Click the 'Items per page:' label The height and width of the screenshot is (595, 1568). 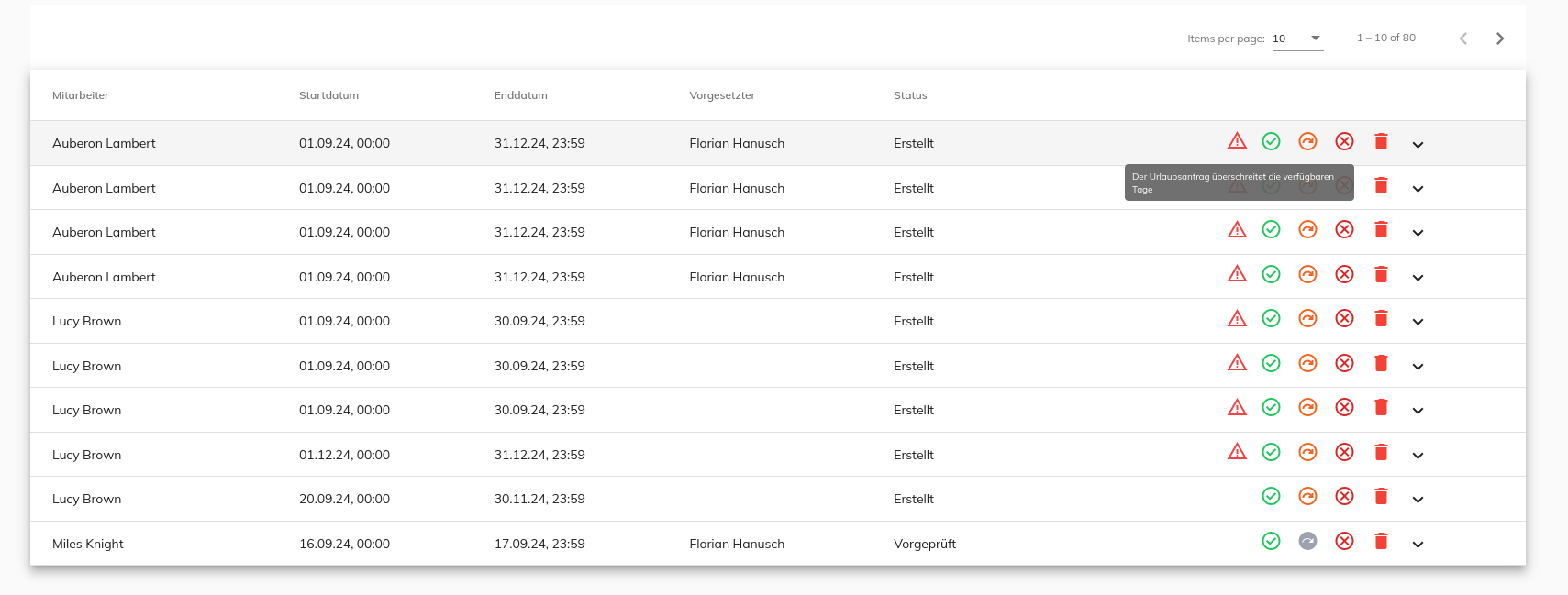point(1226,39)
